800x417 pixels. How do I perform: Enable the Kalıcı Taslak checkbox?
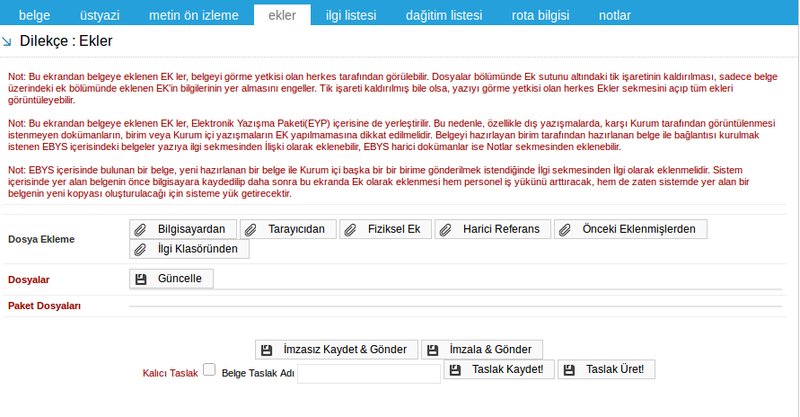209,370
